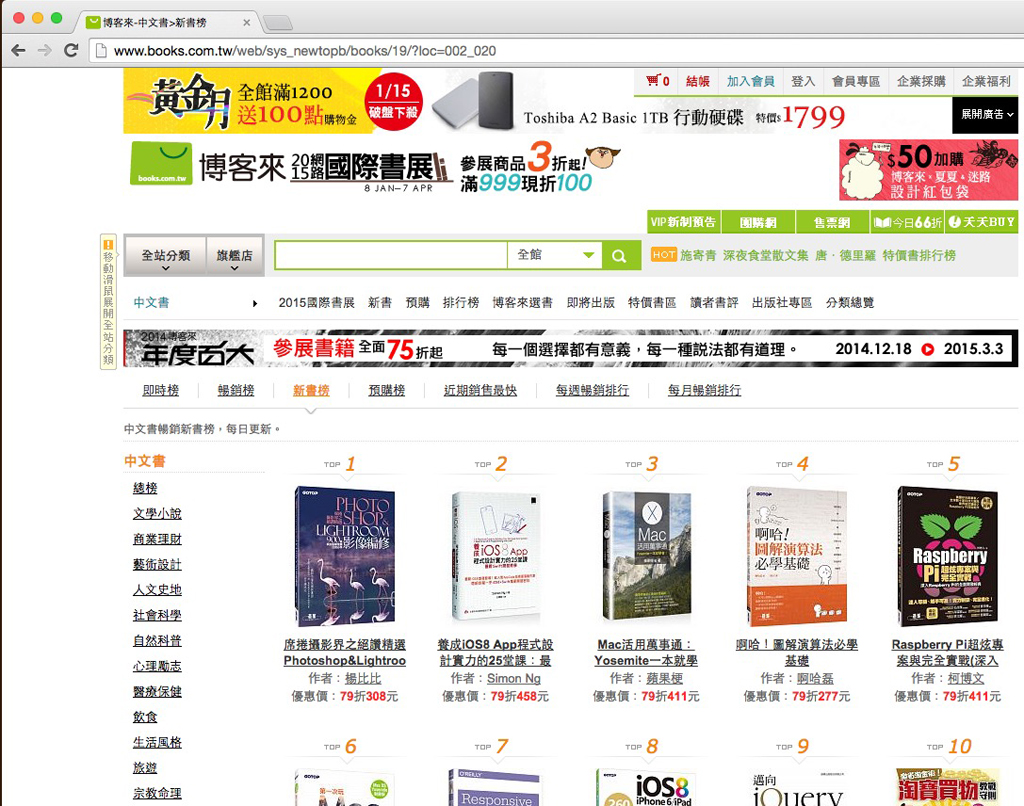This screenshot has width=1024, height=806.
Task: Select the 特價書區 menu item
Action: click(x=652, y=302)
